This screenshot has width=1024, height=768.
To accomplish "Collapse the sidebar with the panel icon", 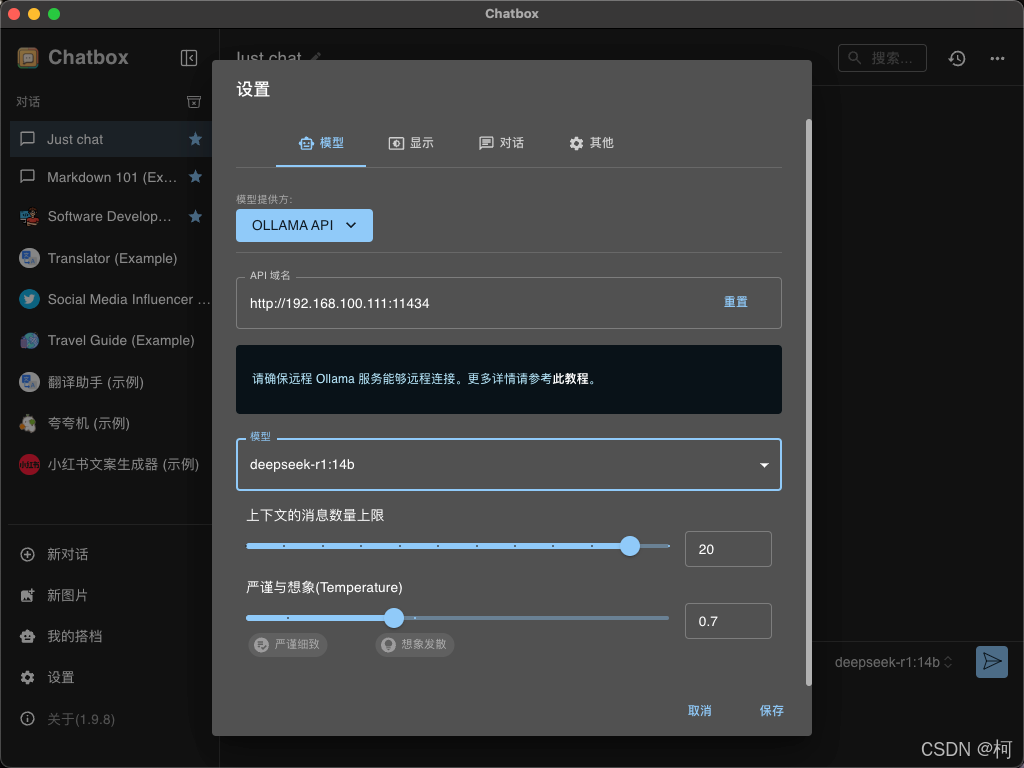I will coord(189,58).
